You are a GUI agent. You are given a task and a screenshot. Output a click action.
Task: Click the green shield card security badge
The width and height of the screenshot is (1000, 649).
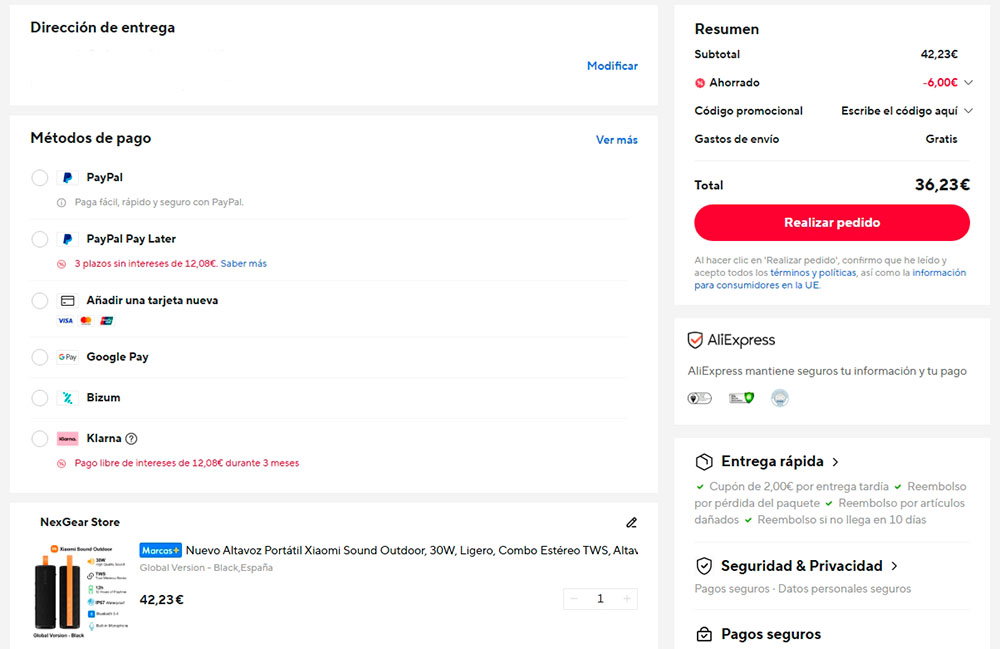pyautogui.click(x=741, y=398)
